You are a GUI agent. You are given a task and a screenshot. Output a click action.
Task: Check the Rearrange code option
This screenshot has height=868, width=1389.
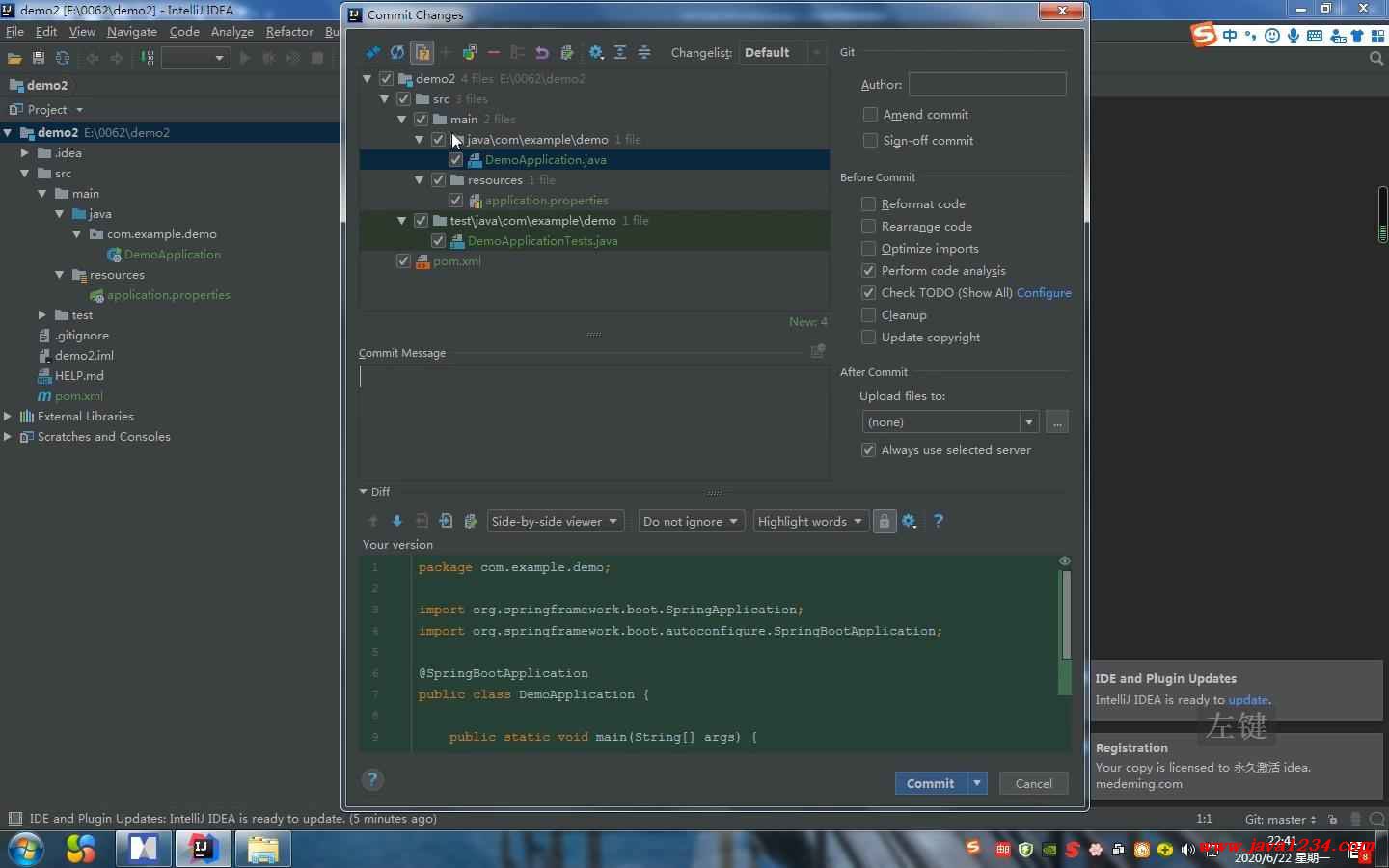click(x=868, y=226)
